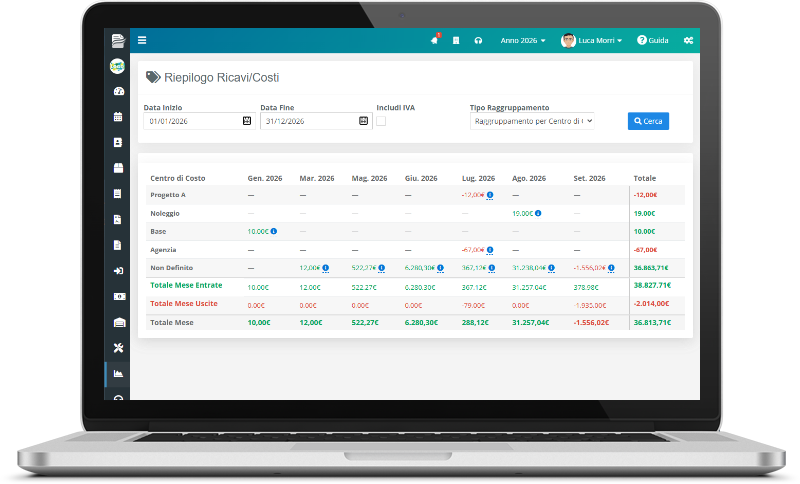This screenshot has width=800, height=484.
Task: Open the tools wrench sidebar icon
Action: [118, 348]
